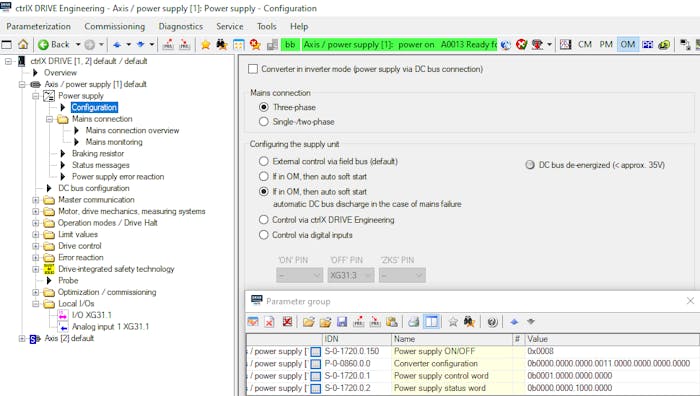
Task: Select Three-phase mains connection
Action: pos(264,107)
